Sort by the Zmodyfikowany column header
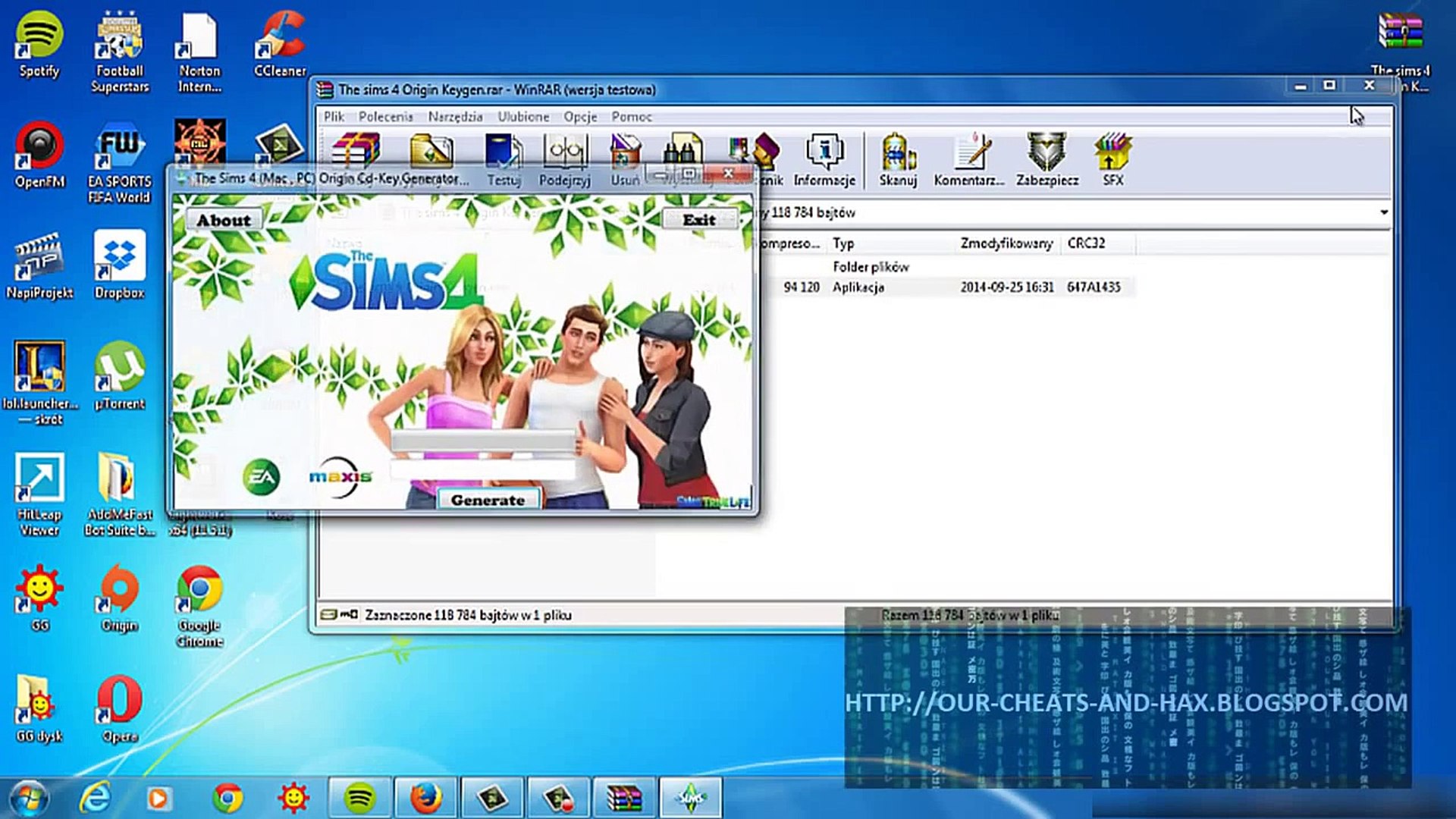This screenshot has height=819, width=1456. pos(1006,243)
